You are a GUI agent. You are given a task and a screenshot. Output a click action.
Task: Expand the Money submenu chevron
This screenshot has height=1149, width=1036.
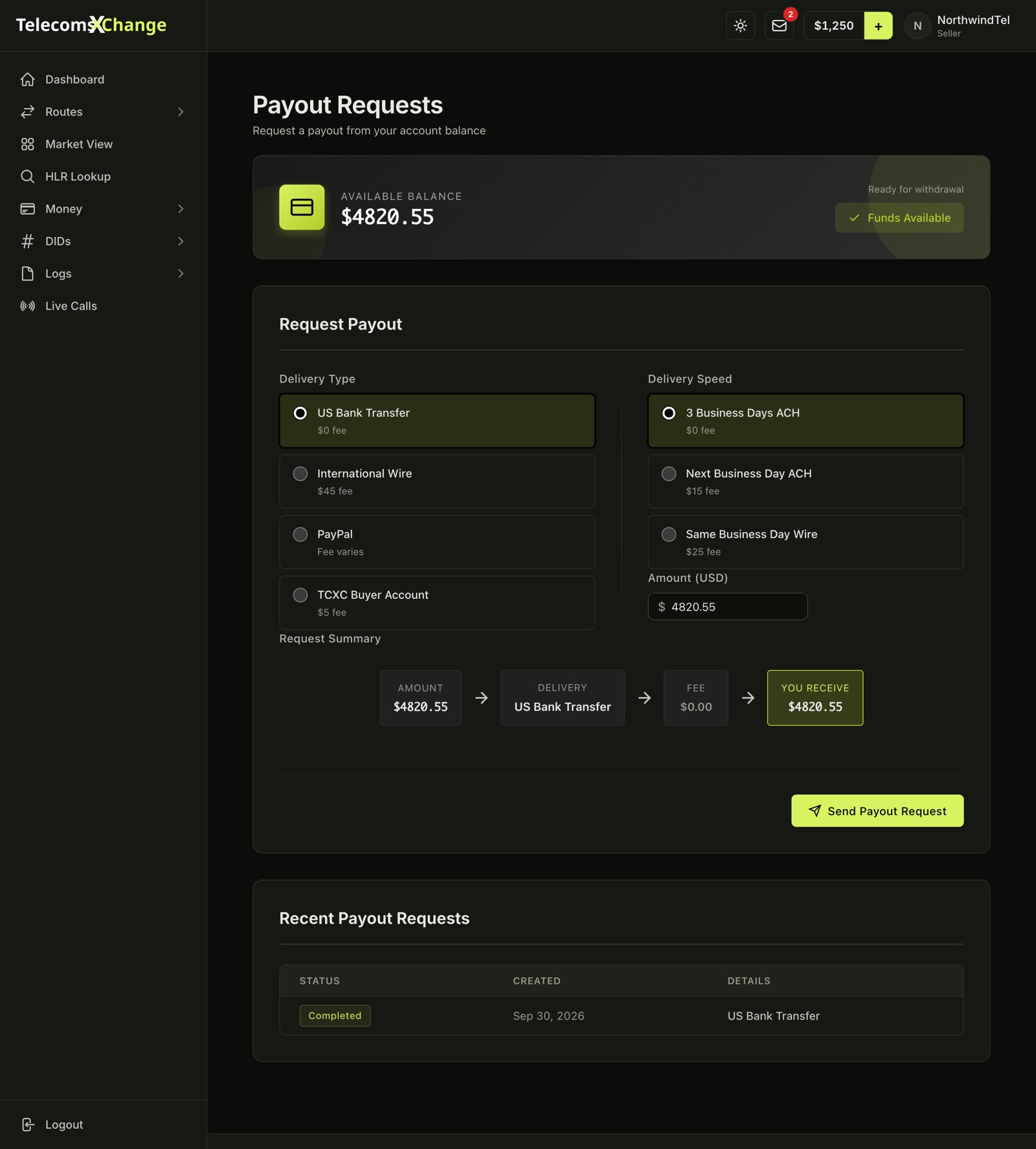(x=181, y=208)
